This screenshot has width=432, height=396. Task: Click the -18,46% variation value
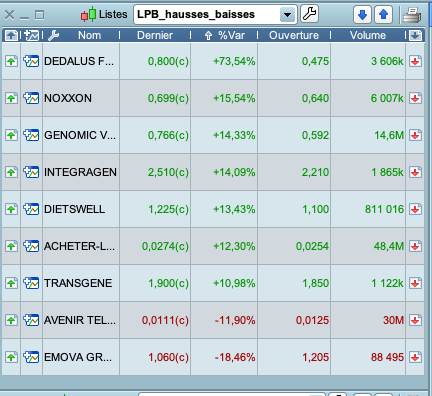pos(235,357)
